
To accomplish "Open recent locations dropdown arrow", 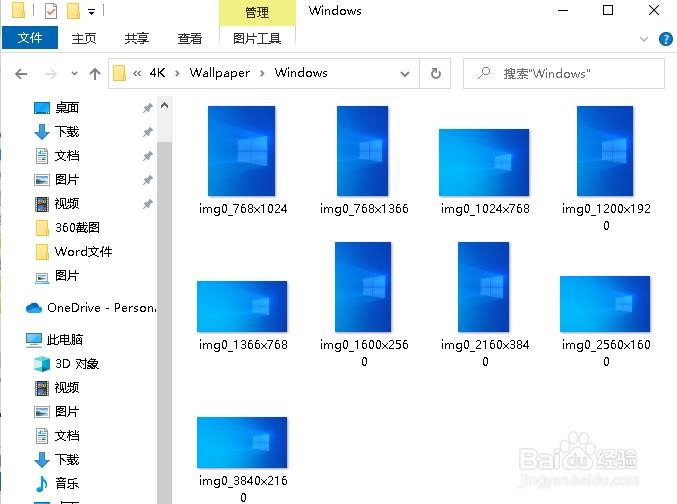I will (74, 74).
